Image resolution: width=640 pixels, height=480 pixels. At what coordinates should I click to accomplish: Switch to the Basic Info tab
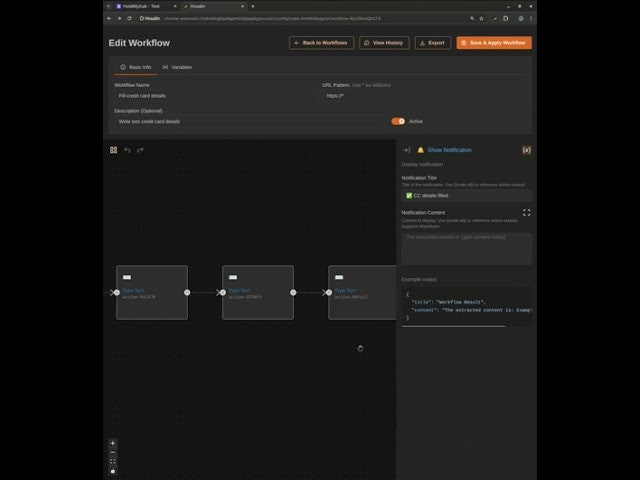click(136, 67)
